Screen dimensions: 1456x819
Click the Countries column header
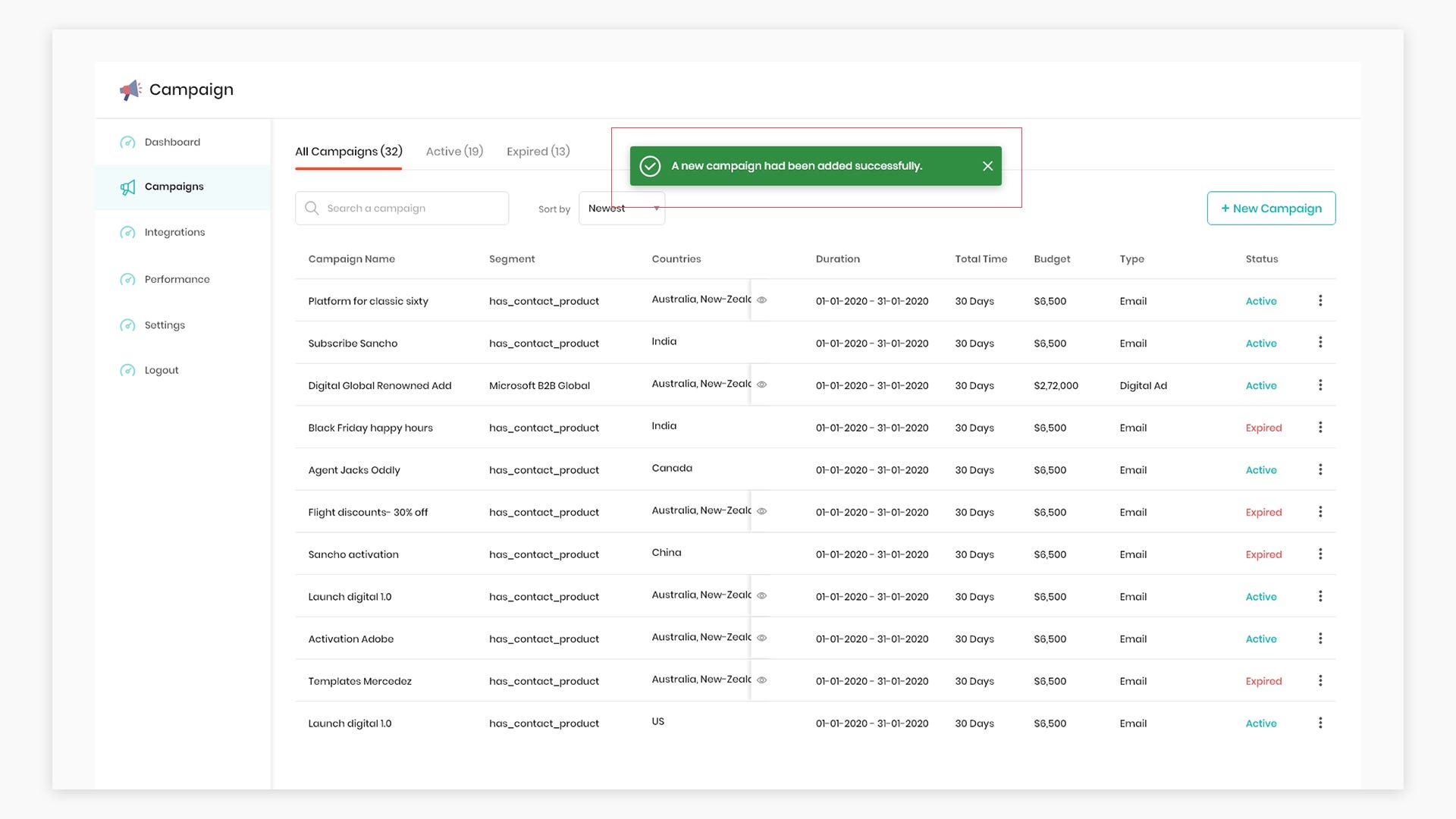[x=676, y=259]
